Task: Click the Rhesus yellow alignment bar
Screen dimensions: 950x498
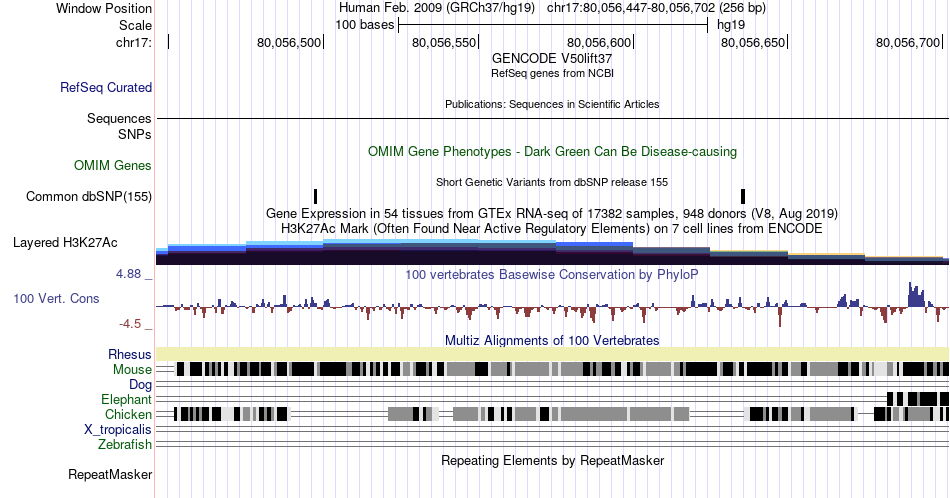Action: pos(552,354)
